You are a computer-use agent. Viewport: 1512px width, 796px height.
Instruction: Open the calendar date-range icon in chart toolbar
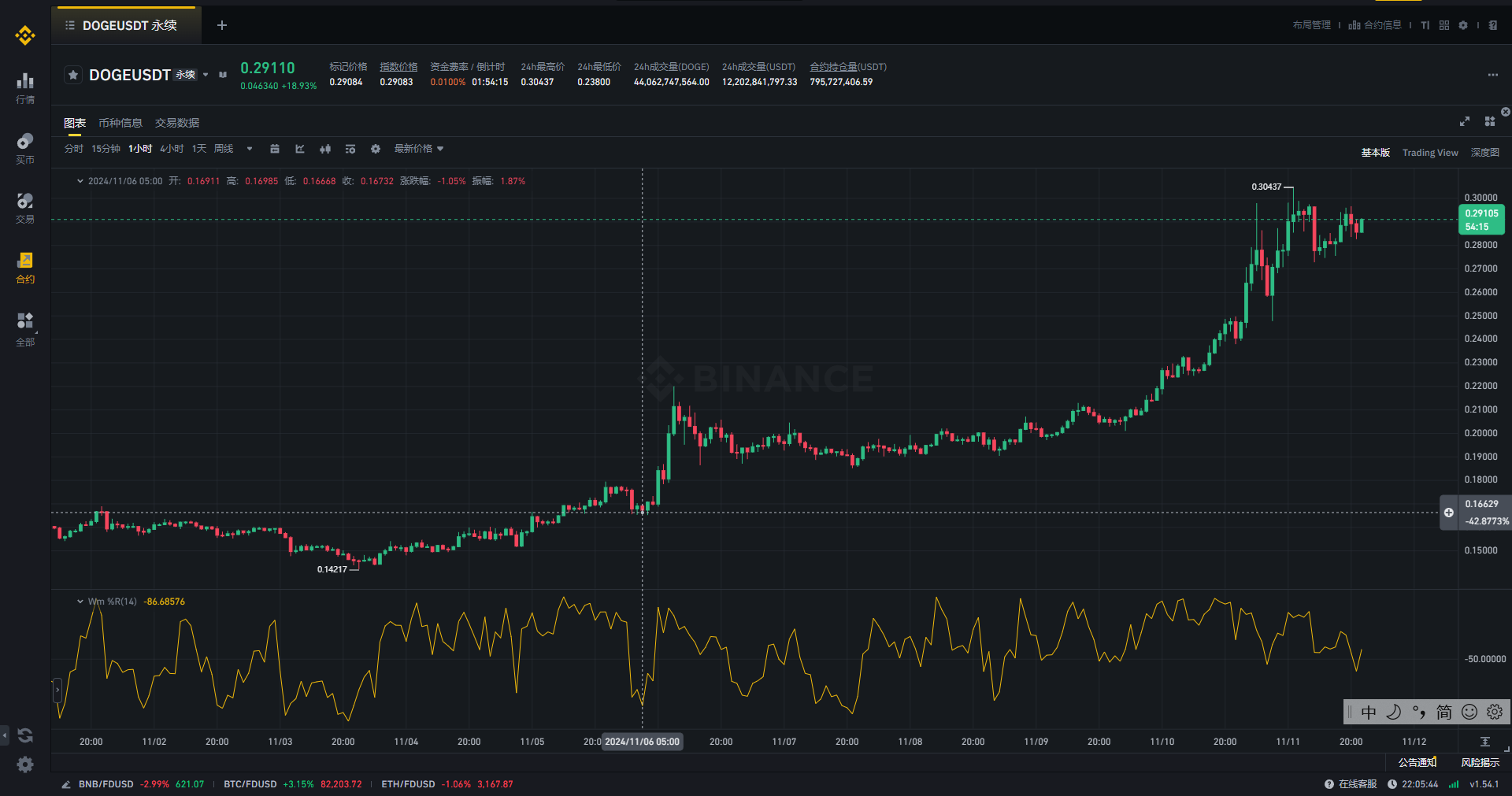(275, 149)
